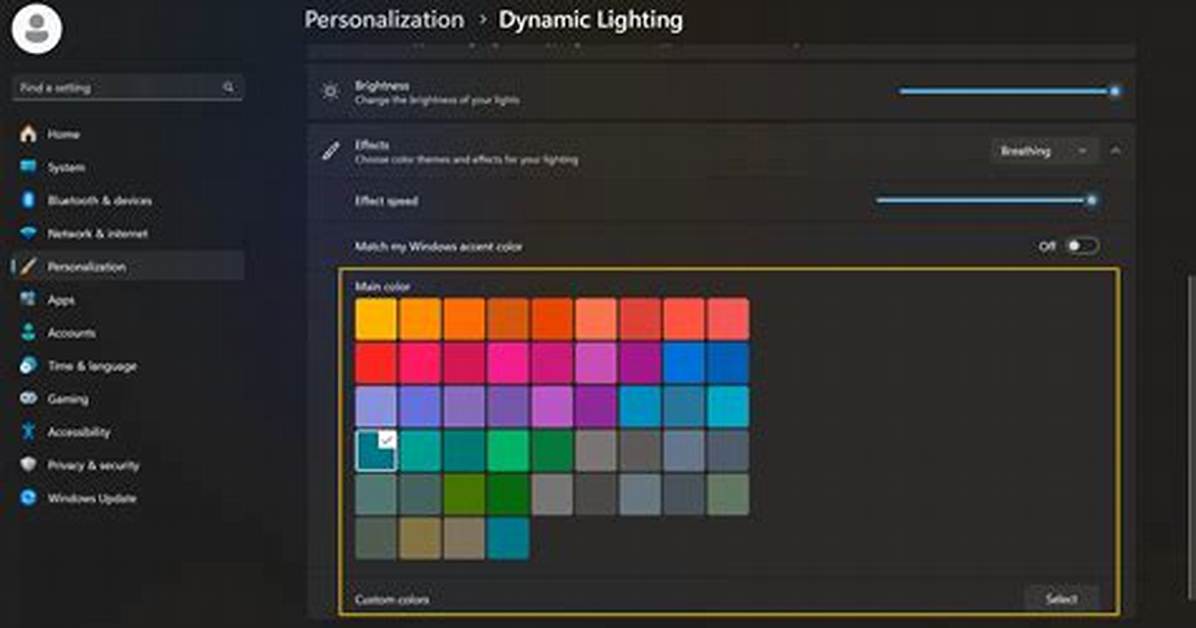This screenshot has width=1196, height=628.
Task: Click the Apps grid icon
Action: (x=28, y=299)
